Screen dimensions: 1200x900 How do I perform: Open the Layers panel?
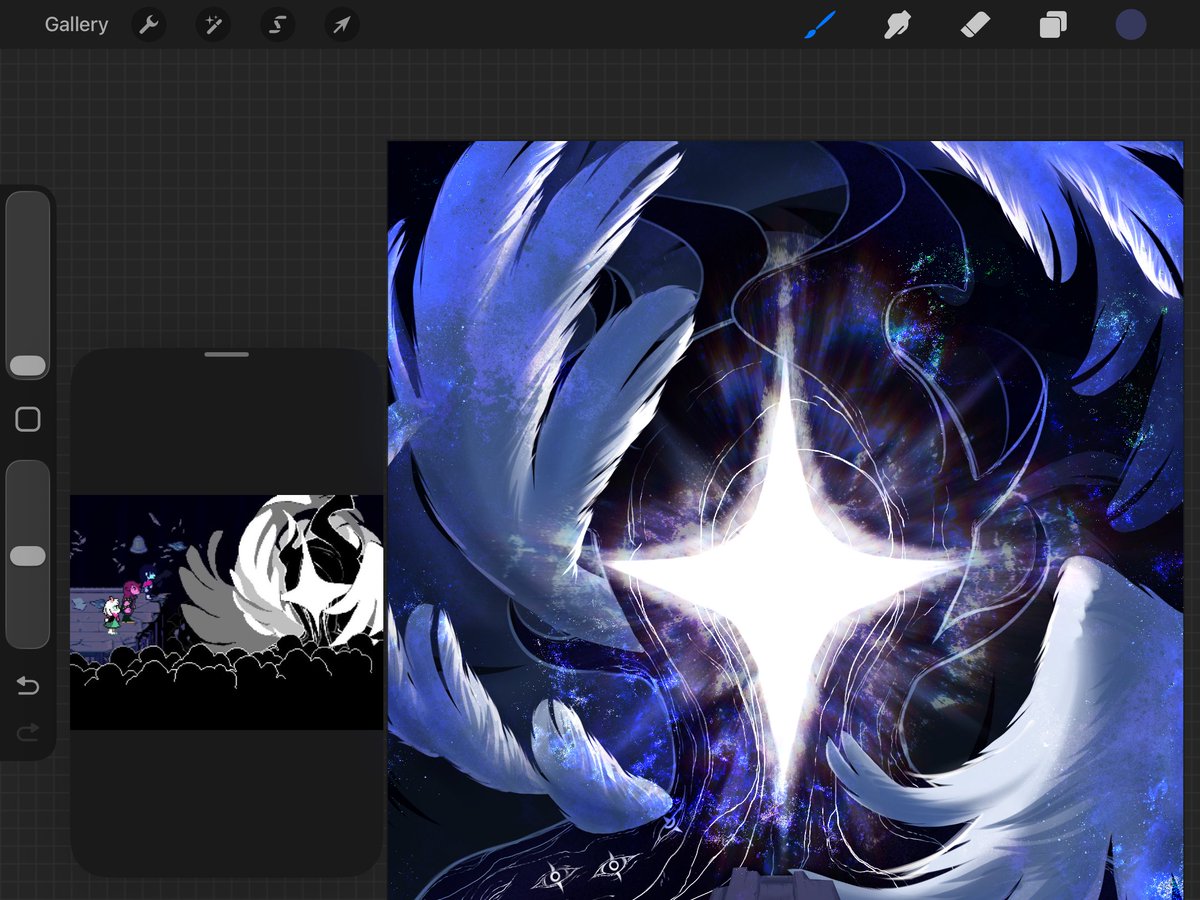(x=1053, y=25)
